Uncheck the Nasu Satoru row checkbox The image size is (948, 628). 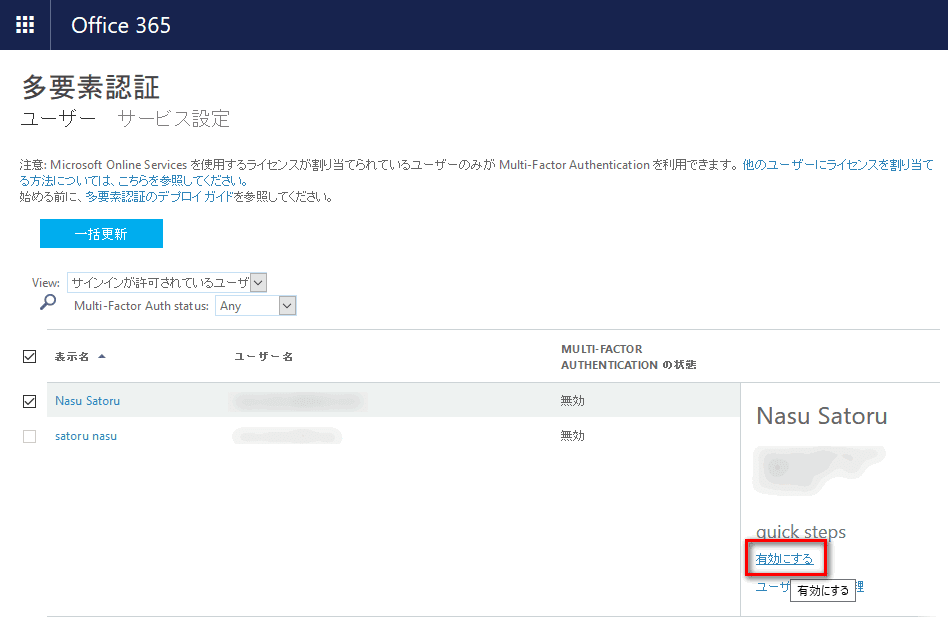click(29, 401)
